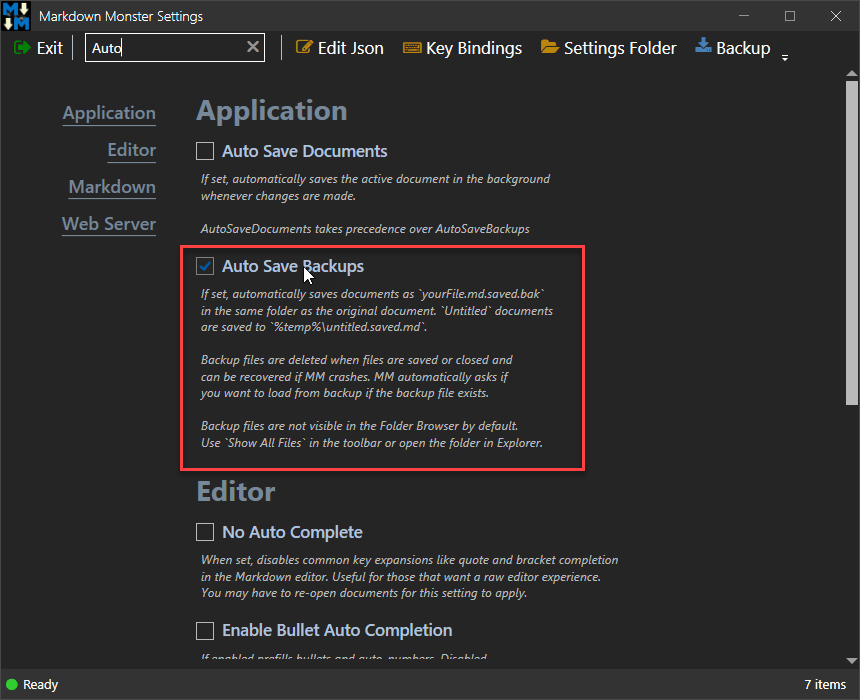
Task: Minimize the settings window
Action: 744,16
